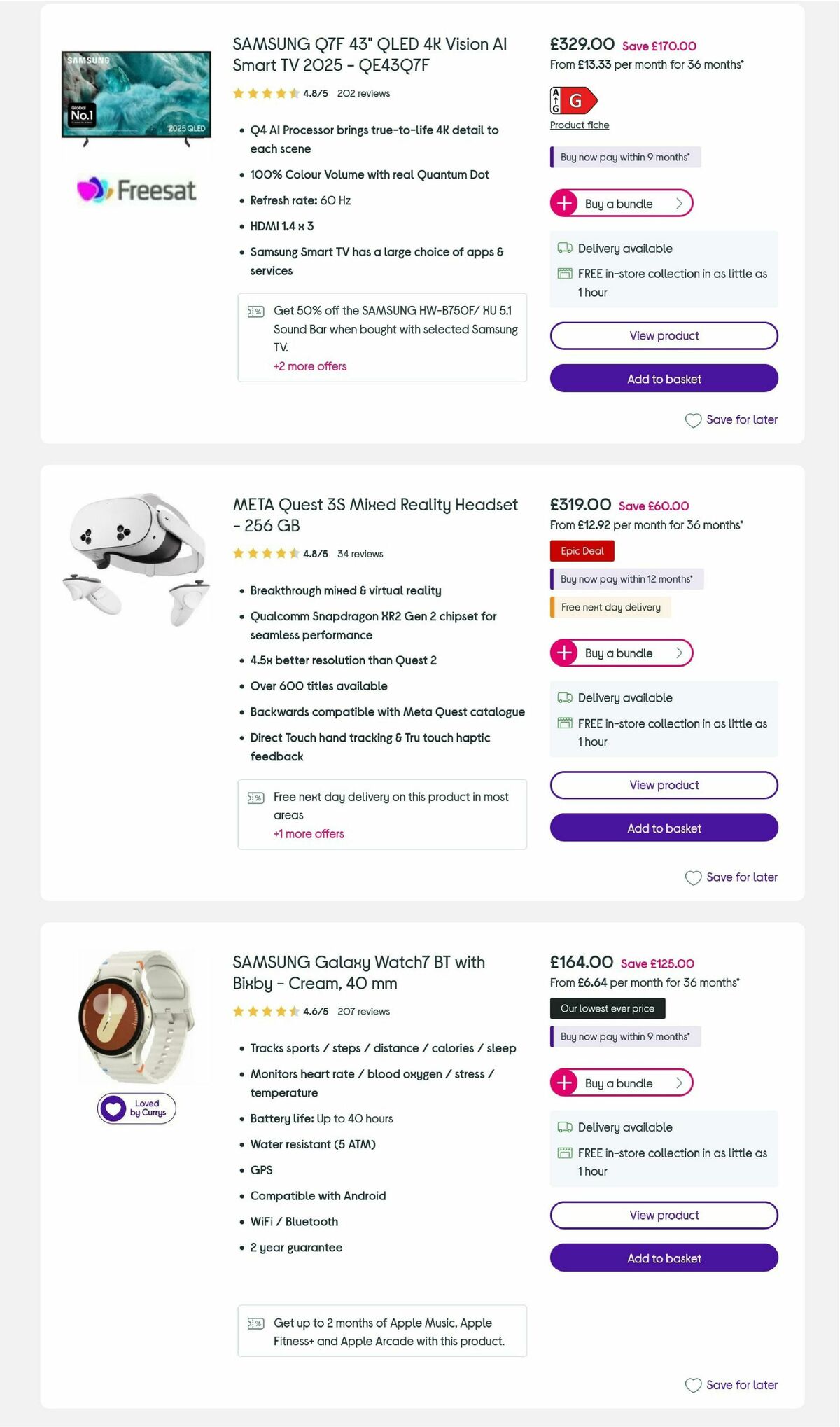Click the offer tag icon beside Apple Music deal
Viewport: 840px width, 1427px height.
[257, 1323]
